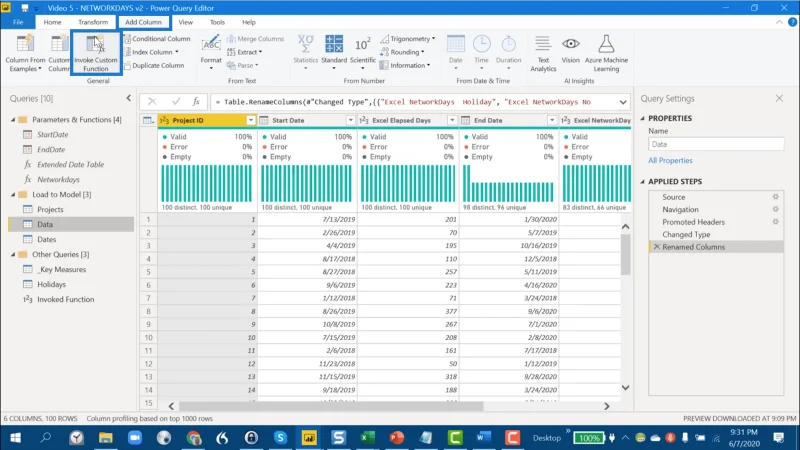
Task: Open Windows Start menu
Action: [15, 437]
